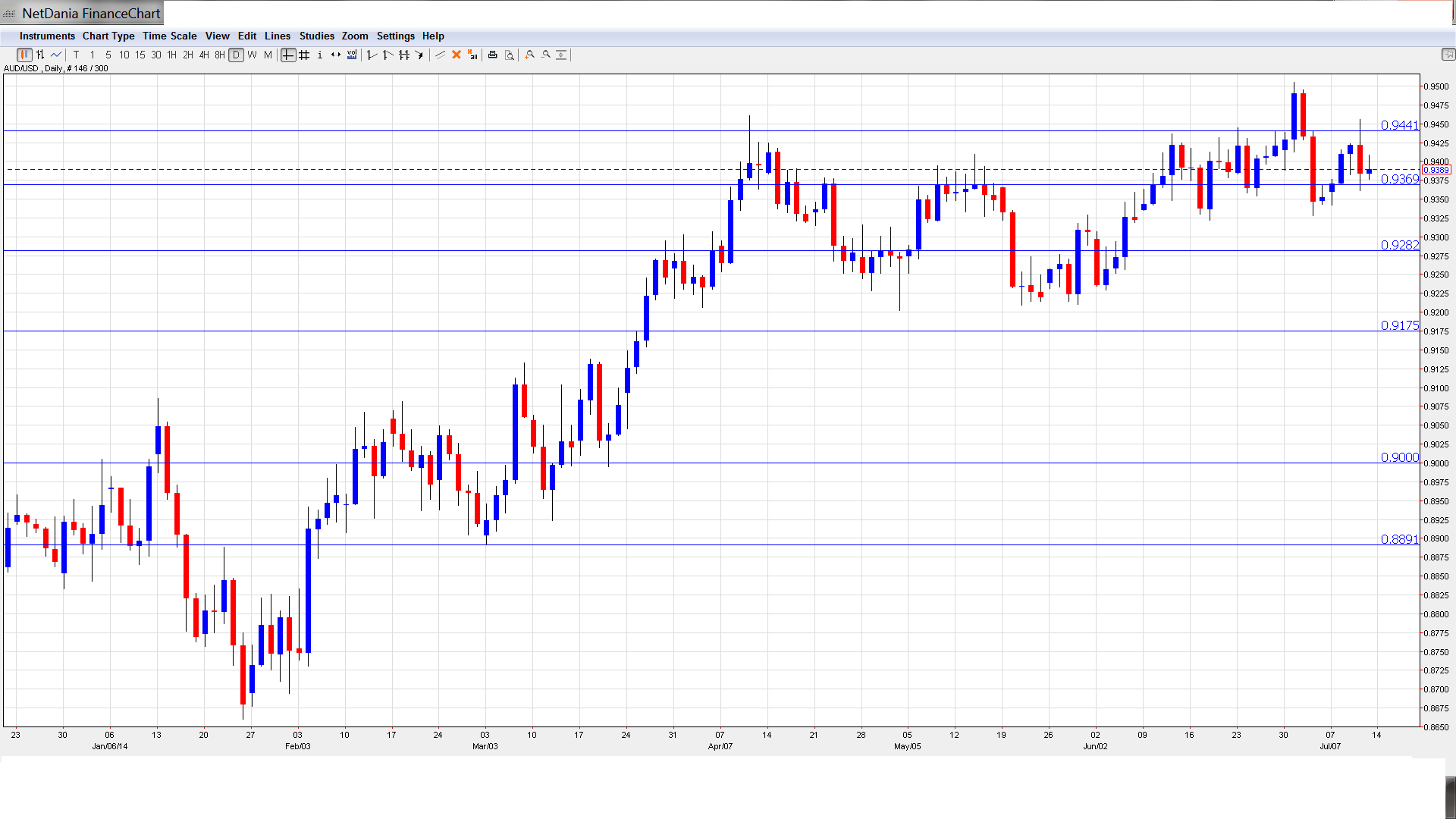Select the 4H time scale button
The width and height of the screenshot is (1456, 819).
[204, 55]
